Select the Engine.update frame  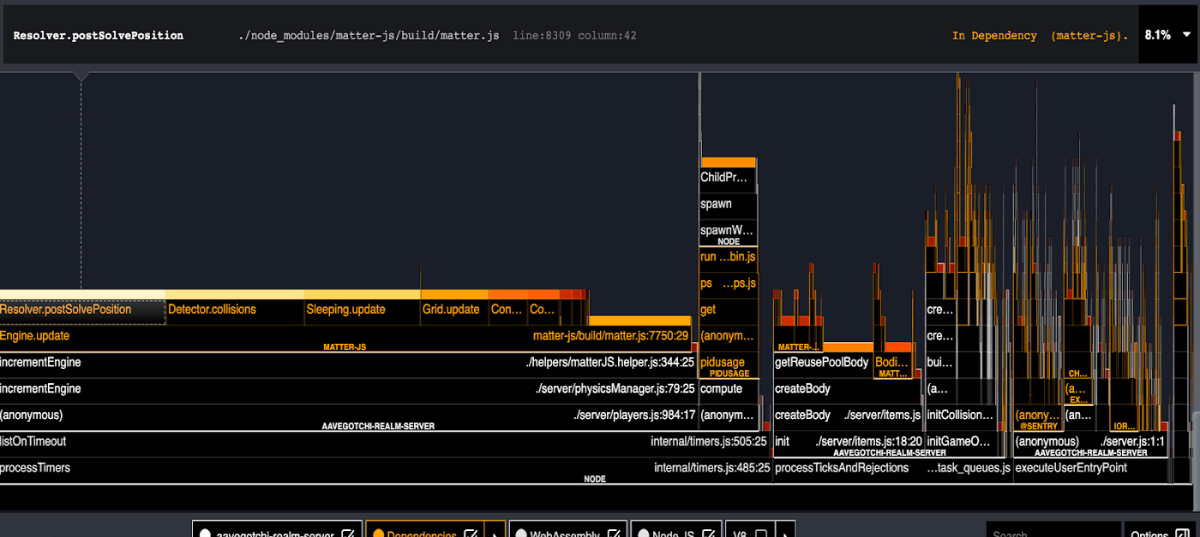click(347, 337)
